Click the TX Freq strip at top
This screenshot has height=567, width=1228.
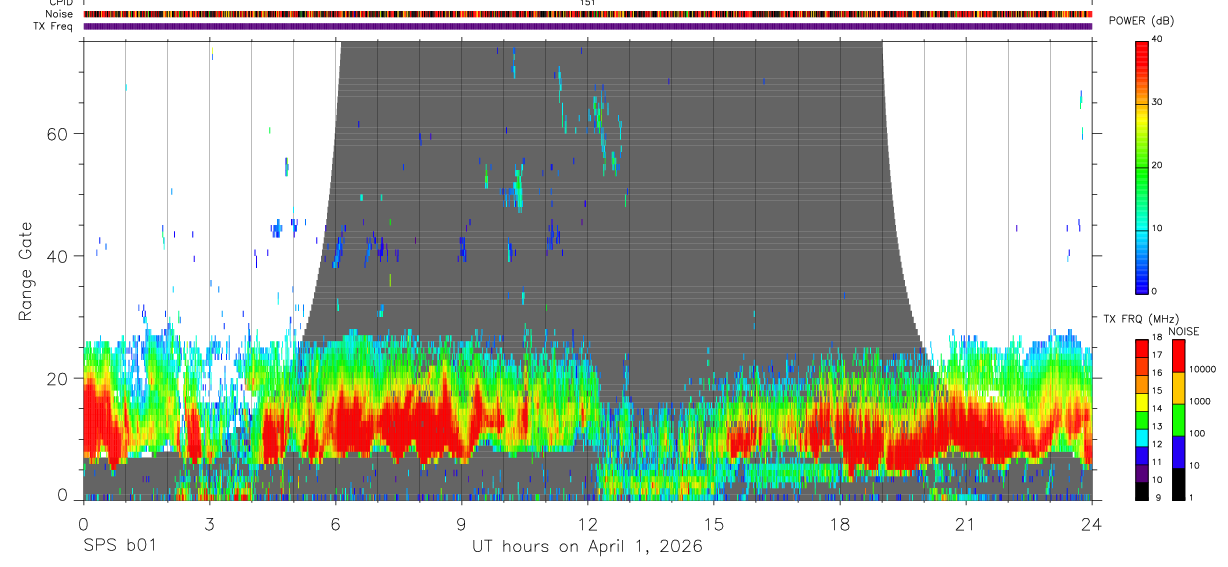[588, 26]
